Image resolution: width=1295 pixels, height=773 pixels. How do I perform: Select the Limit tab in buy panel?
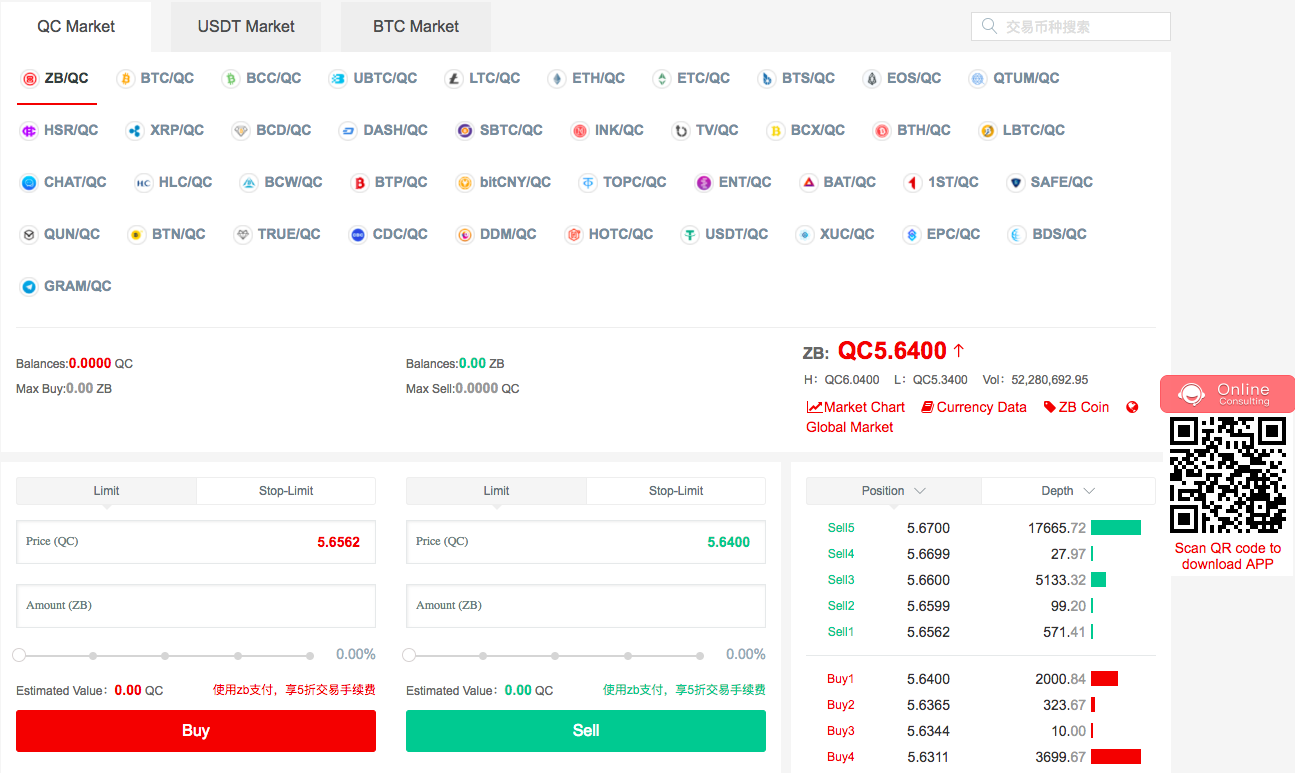pos(106,491)
